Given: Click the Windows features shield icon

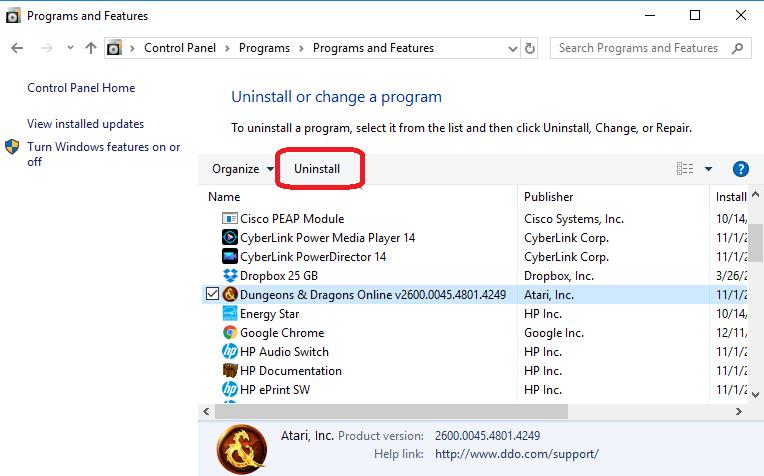Looking at the screenshot, I should tap(12, 147).
